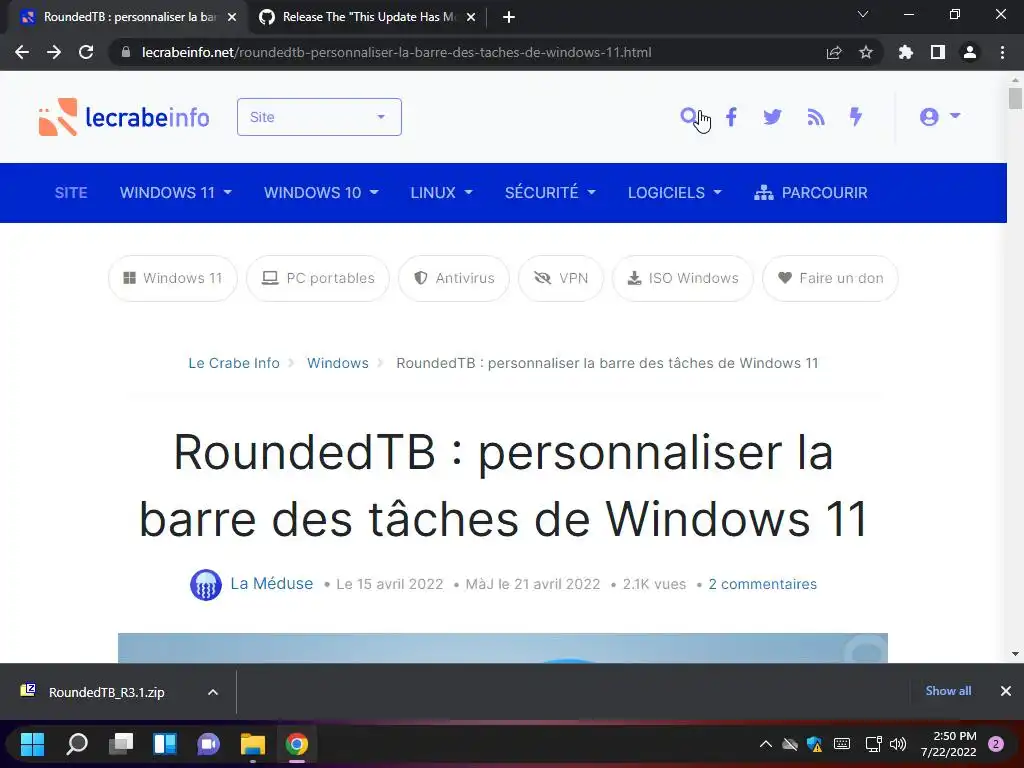1024x768 pixels.
Task: Close the RoundedTB browser tab
Action: click(232, 18)
